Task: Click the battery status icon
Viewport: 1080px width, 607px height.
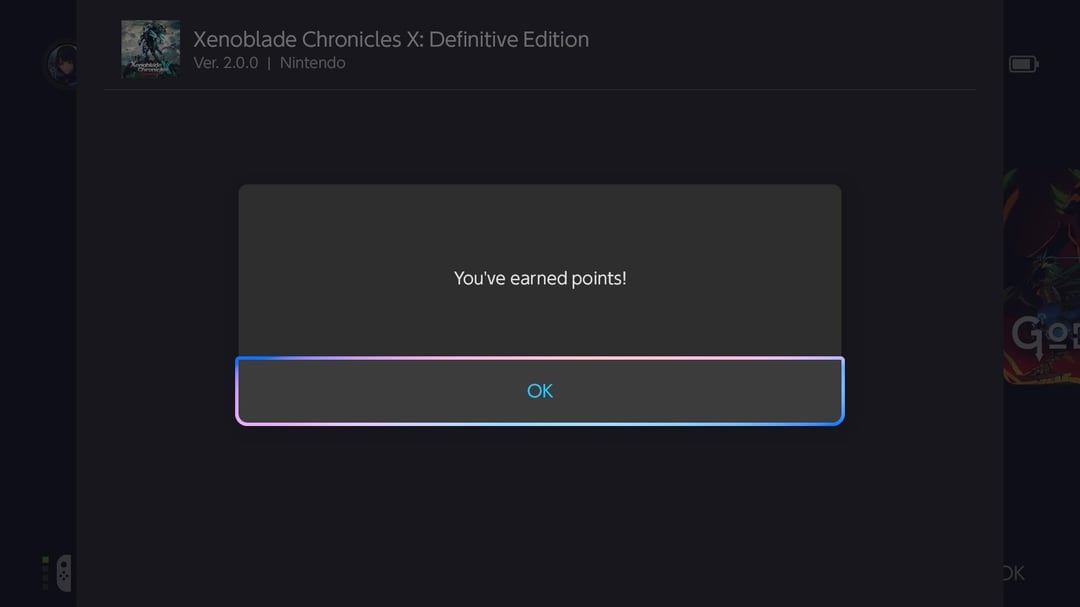Action: click(x=1023, y=64)
